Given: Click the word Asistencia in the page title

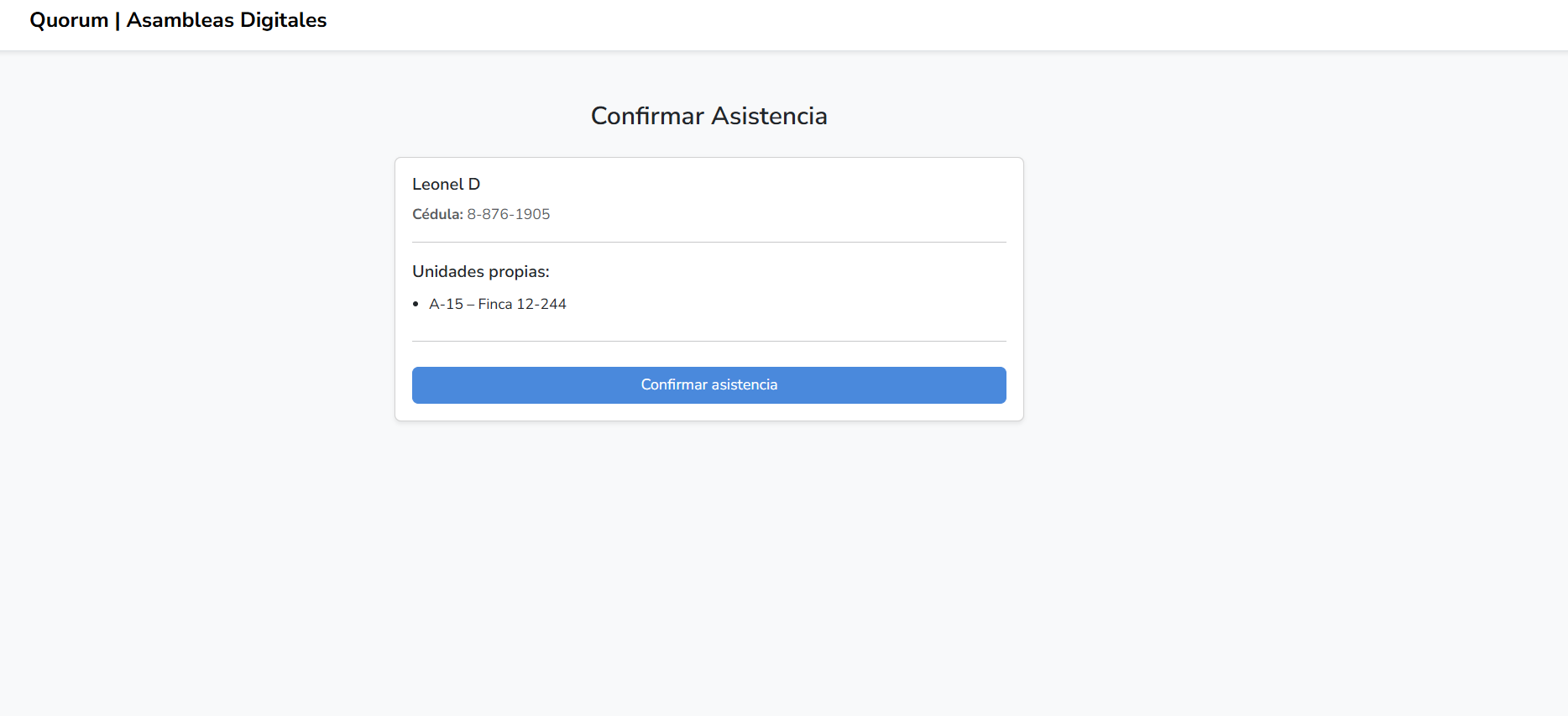Looking at the screenshot, I should tap(768, 116).
